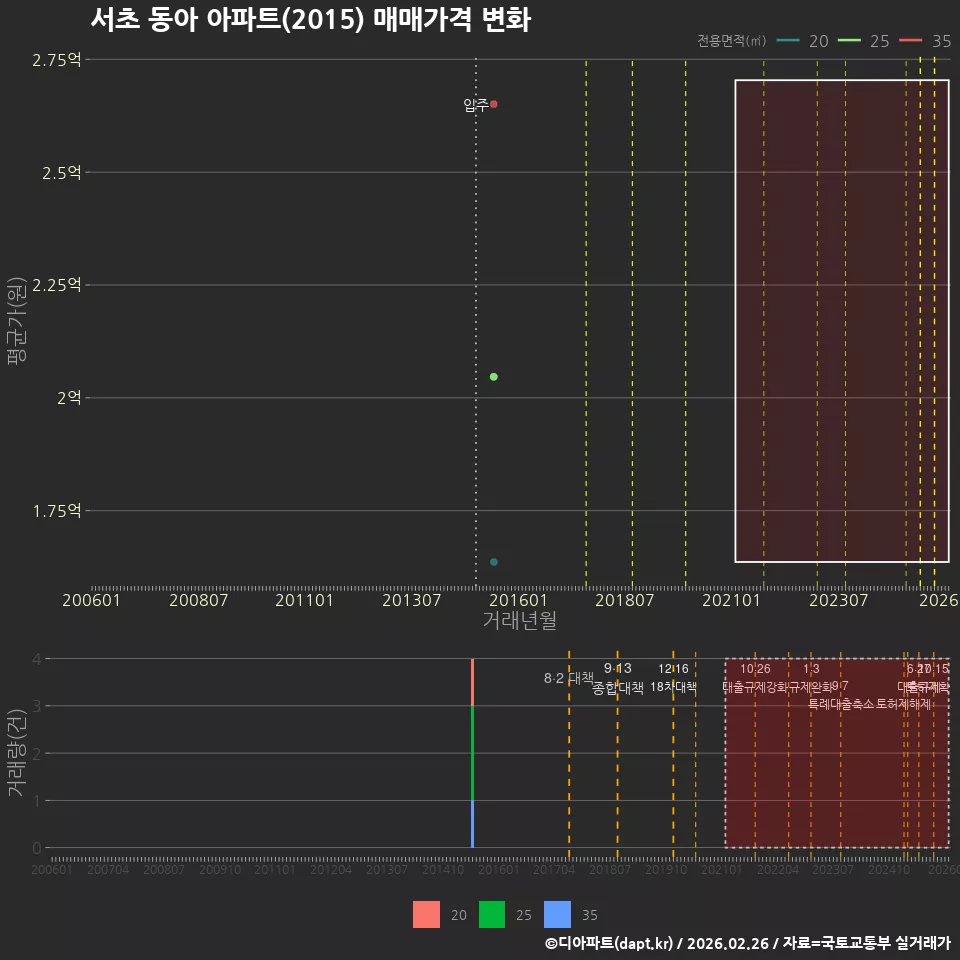The height and width of the screenshot is (960, 960).
Task: Click 202307 on the price chart x-axis
Action: pyautogui.click(x=838, y=600)
